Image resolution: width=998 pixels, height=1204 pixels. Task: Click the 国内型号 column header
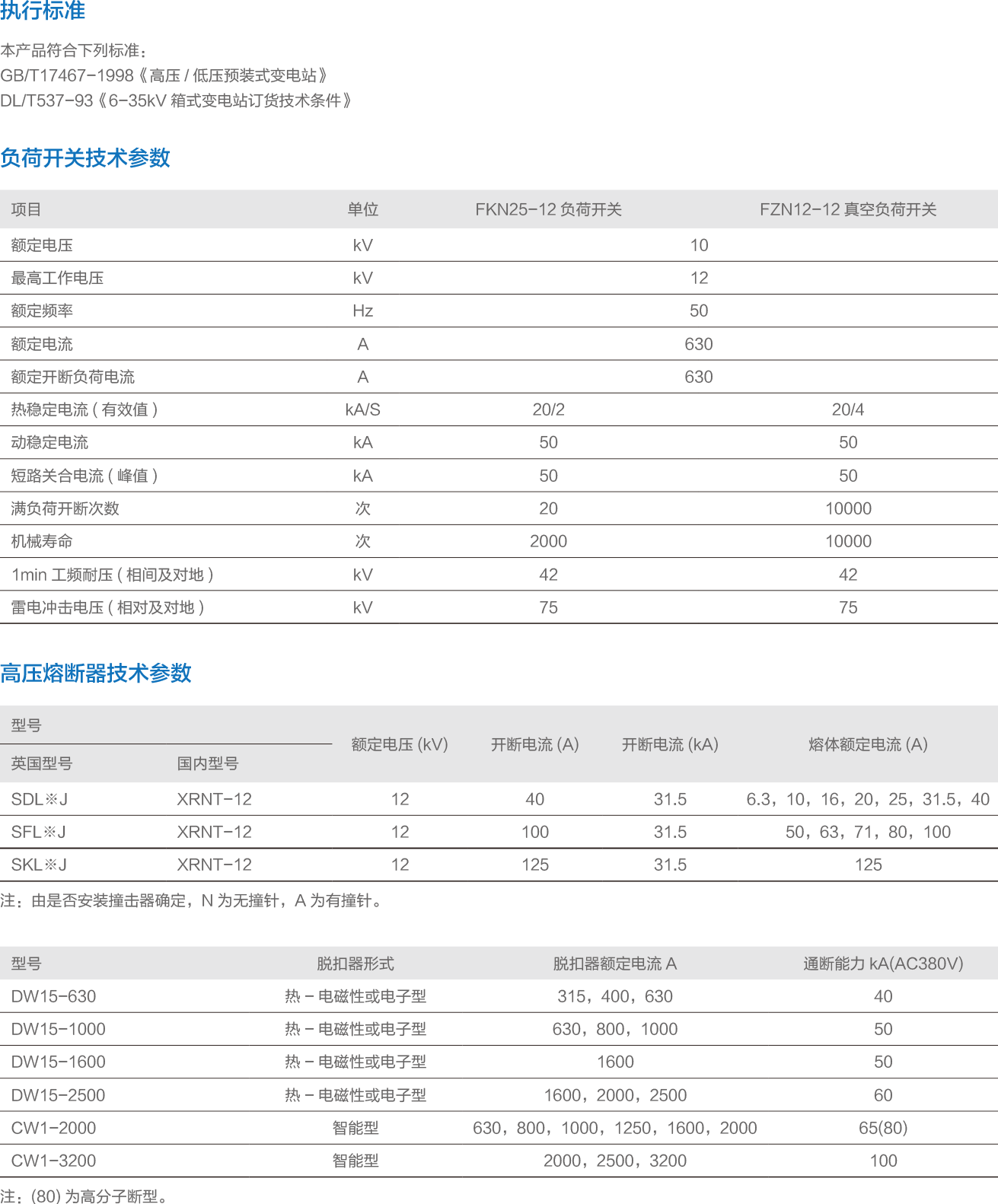tap(208, 763)
